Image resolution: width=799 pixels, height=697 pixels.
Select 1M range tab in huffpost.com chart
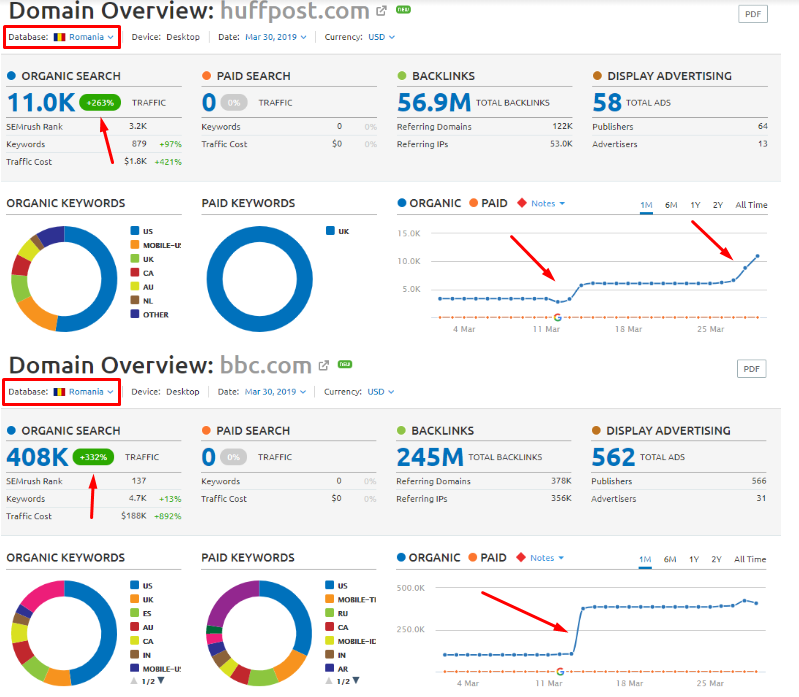[646, 205]
